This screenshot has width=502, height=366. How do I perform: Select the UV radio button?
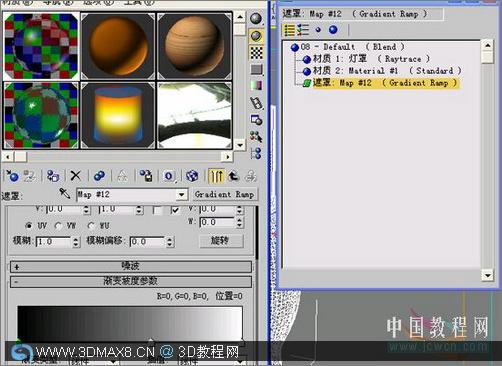pos(29,226)
